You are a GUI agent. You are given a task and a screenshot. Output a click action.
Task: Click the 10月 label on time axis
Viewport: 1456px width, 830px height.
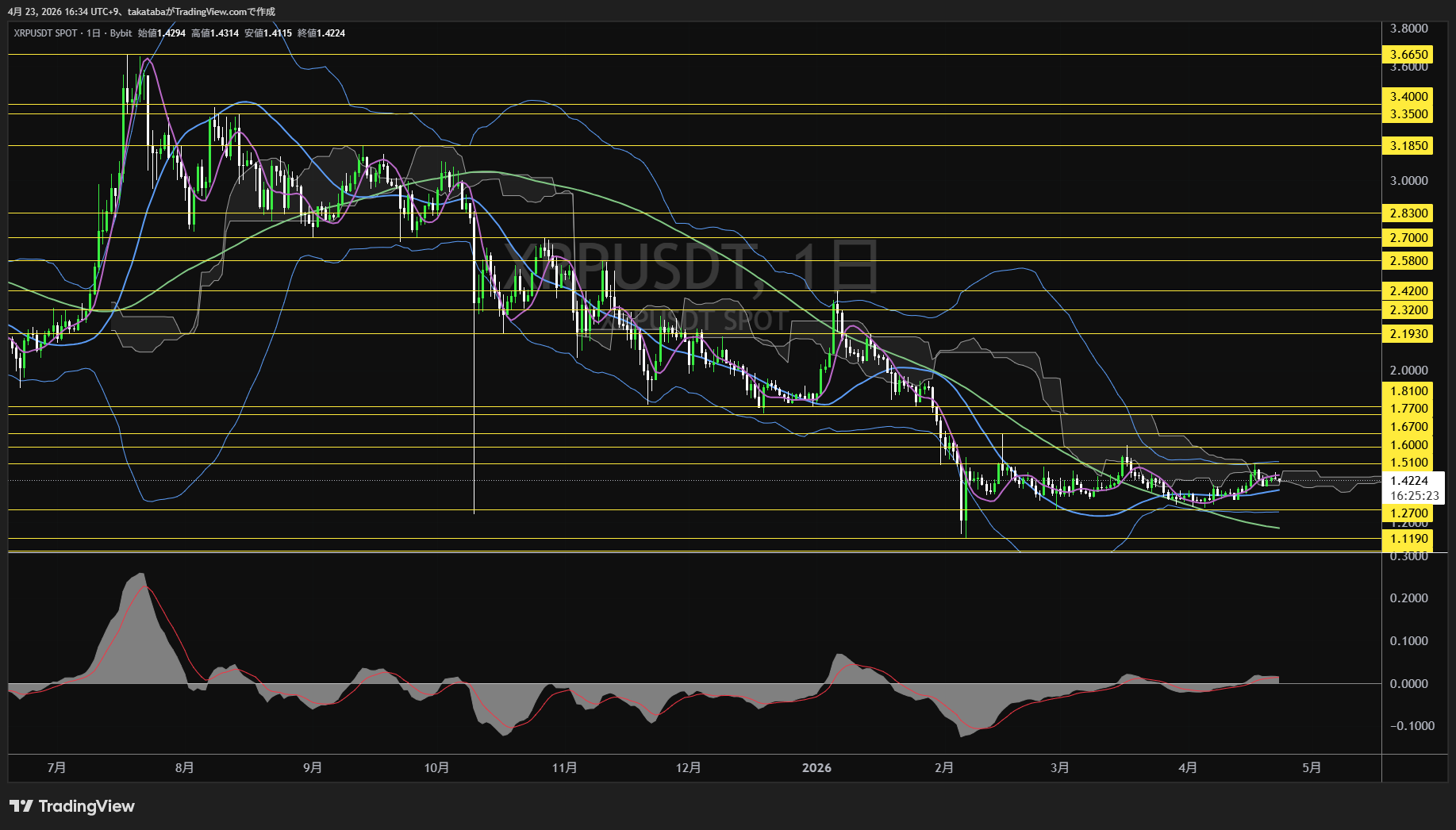tap(436, 767)
